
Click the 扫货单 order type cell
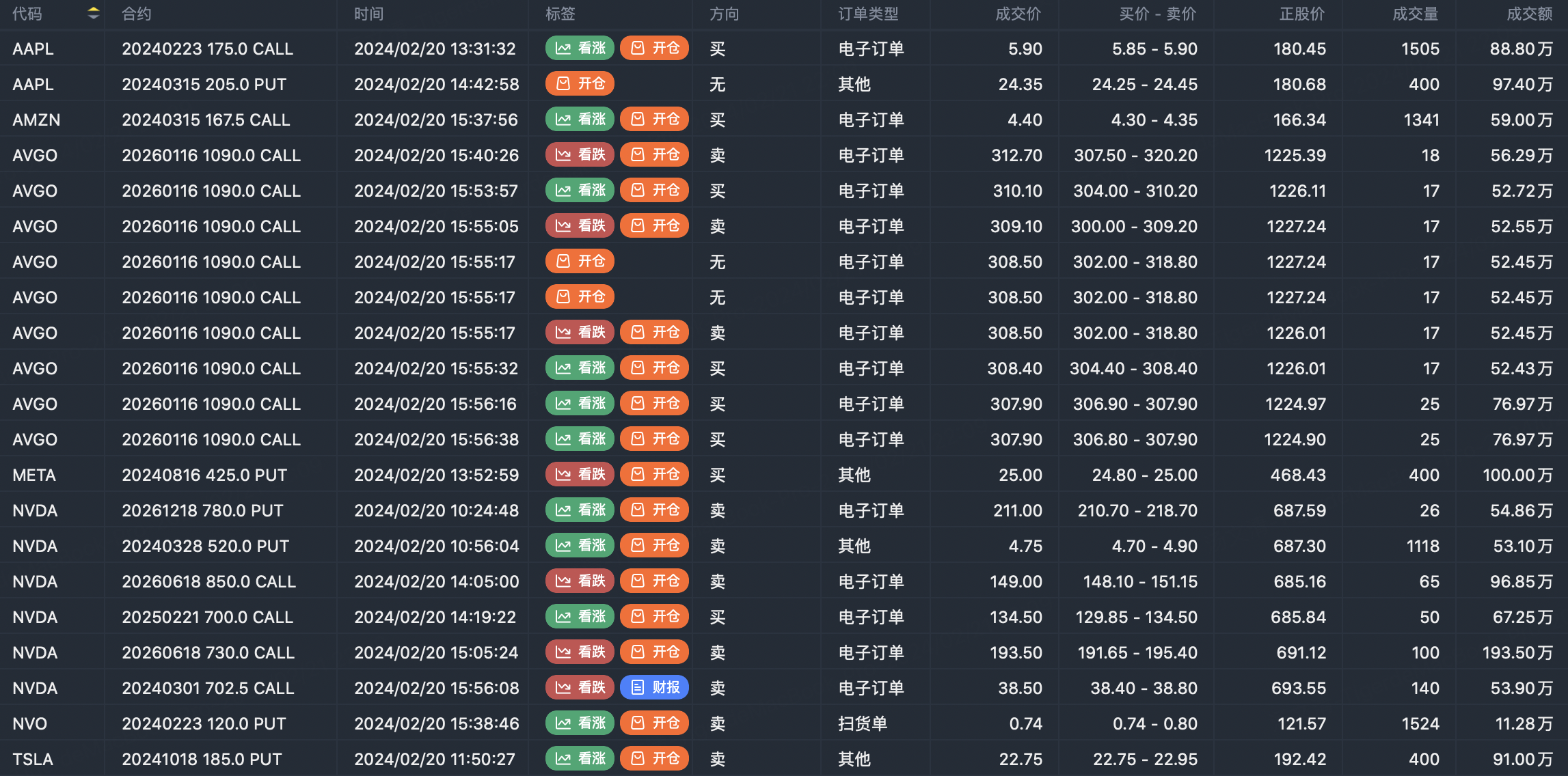tap(863, 724)
